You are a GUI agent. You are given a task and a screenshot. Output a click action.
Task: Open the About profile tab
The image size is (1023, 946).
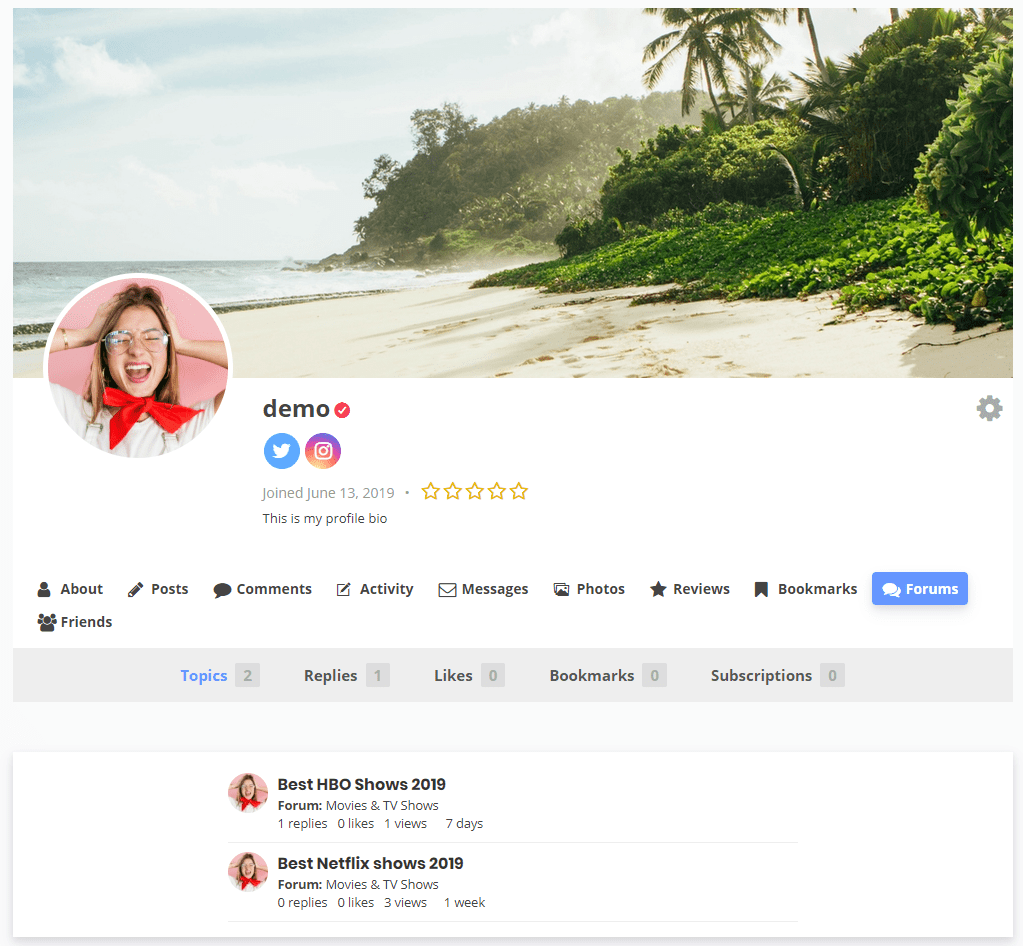pyautogui.click(x=70, y=589)
